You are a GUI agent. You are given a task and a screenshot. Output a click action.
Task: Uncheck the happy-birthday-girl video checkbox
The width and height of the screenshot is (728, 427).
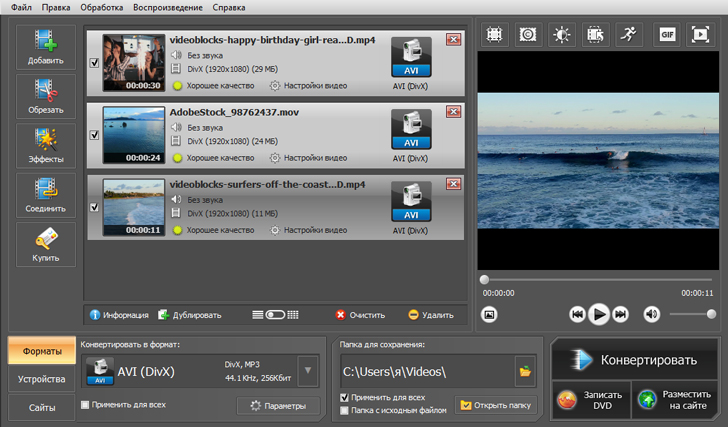pos(94,62)
